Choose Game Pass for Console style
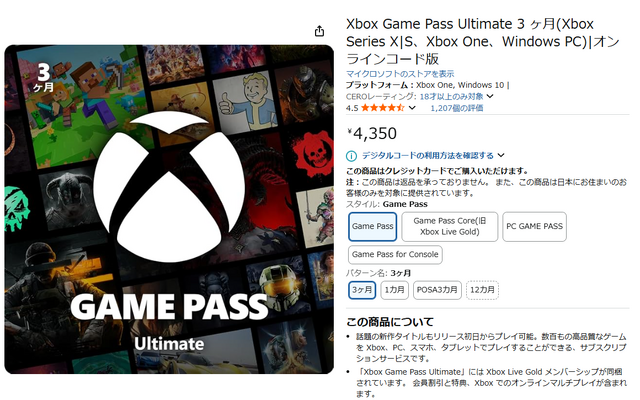 click(x=395, y=255)
